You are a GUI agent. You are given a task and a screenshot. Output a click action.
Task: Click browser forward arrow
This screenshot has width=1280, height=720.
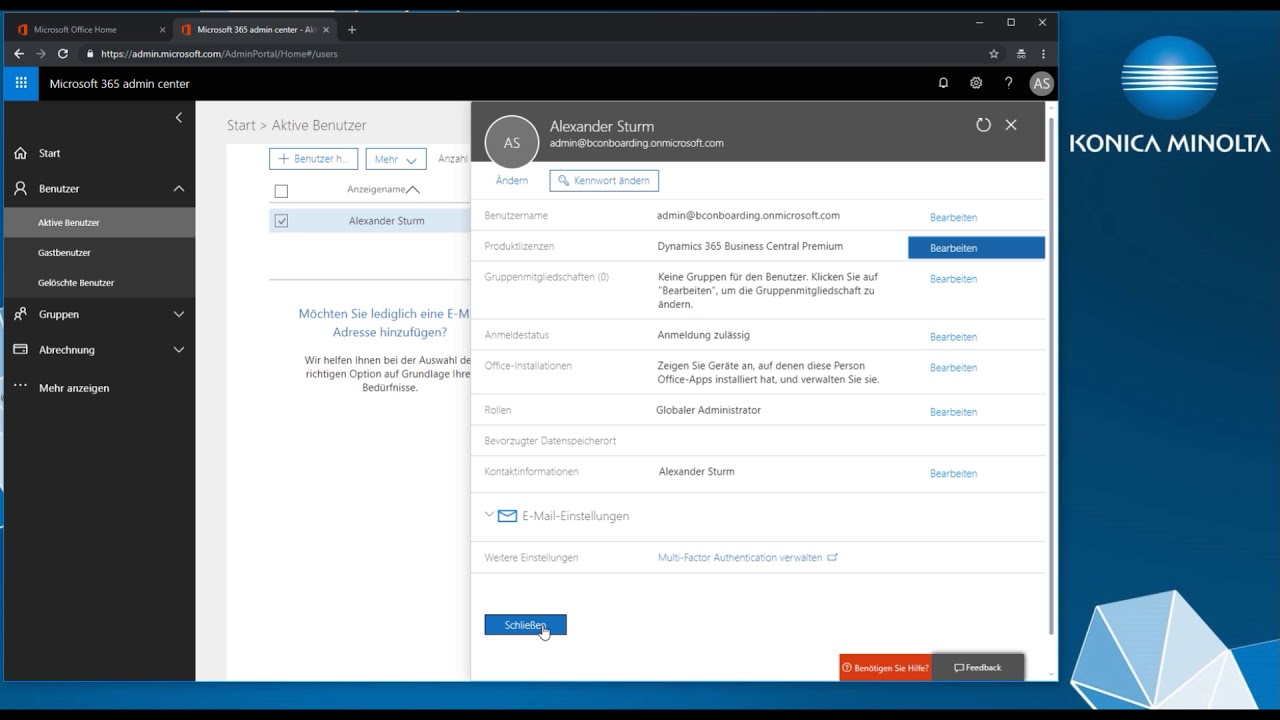pos(41,54)
